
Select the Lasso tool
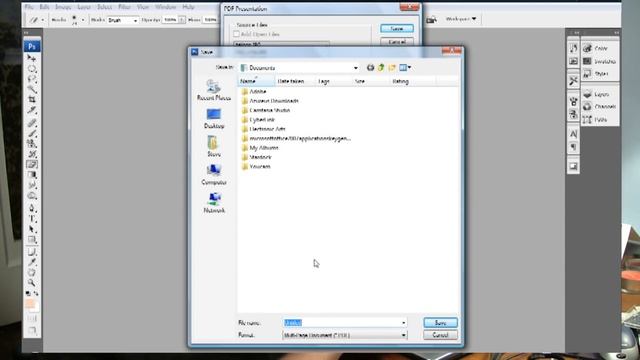[x=31, y=79]
